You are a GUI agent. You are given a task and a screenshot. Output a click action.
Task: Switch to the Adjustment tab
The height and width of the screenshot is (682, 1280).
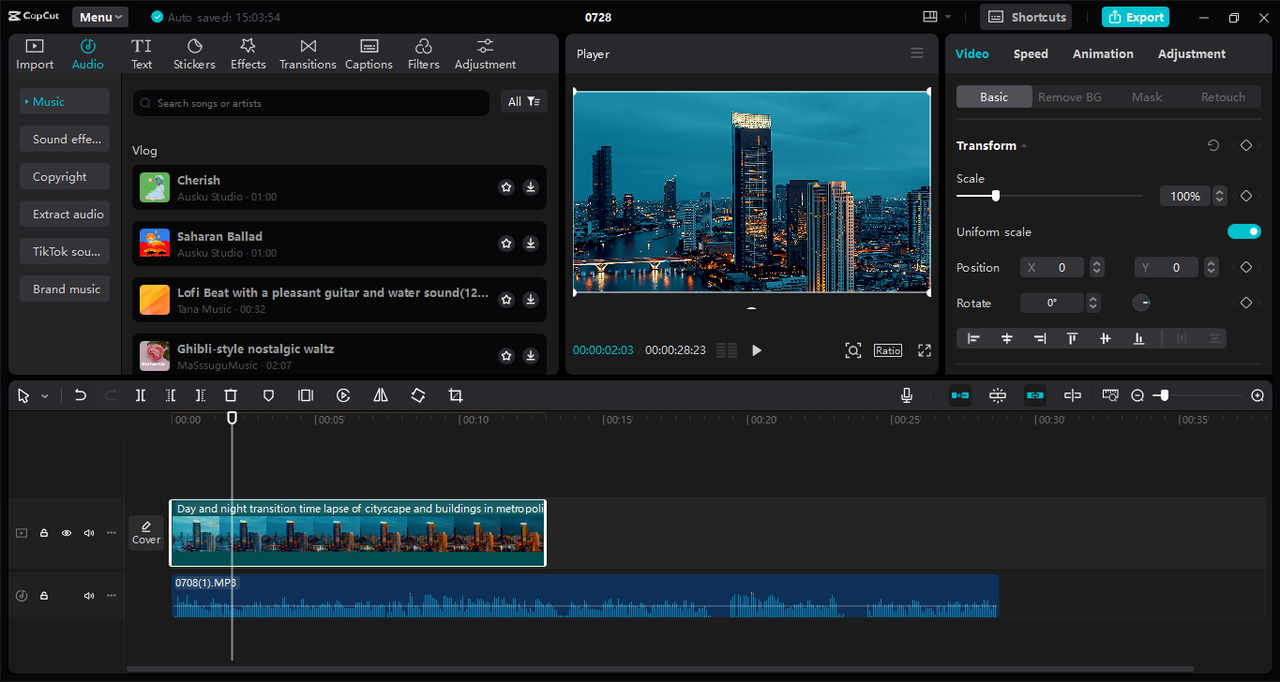point(1191,54)
